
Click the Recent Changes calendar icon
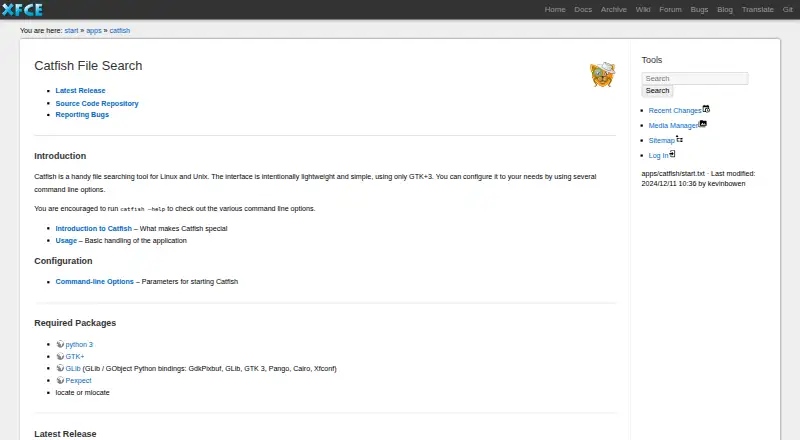pyautogui.click(x=706, y=109)
